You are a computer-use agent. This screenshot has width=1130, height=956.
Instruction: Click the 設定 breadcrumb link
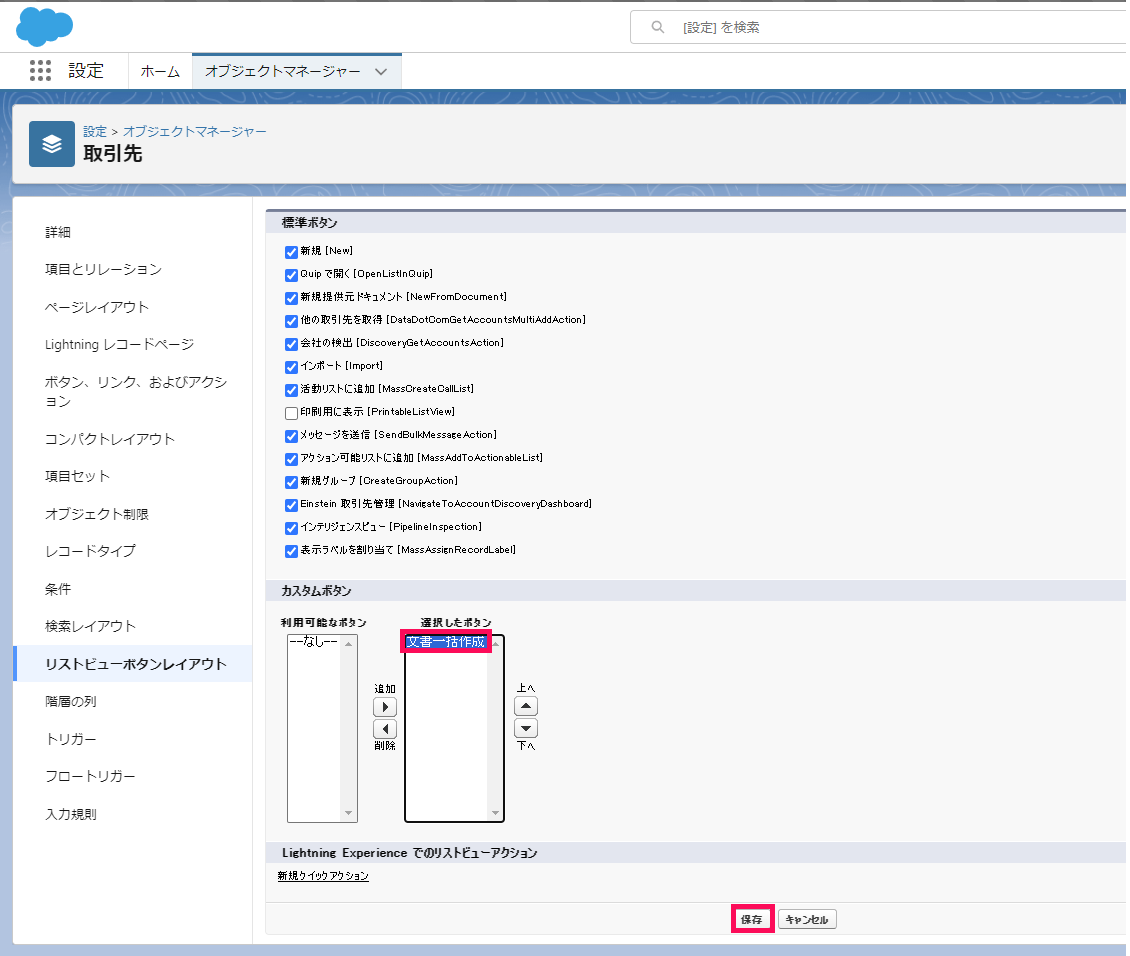(x=94, y=131)
